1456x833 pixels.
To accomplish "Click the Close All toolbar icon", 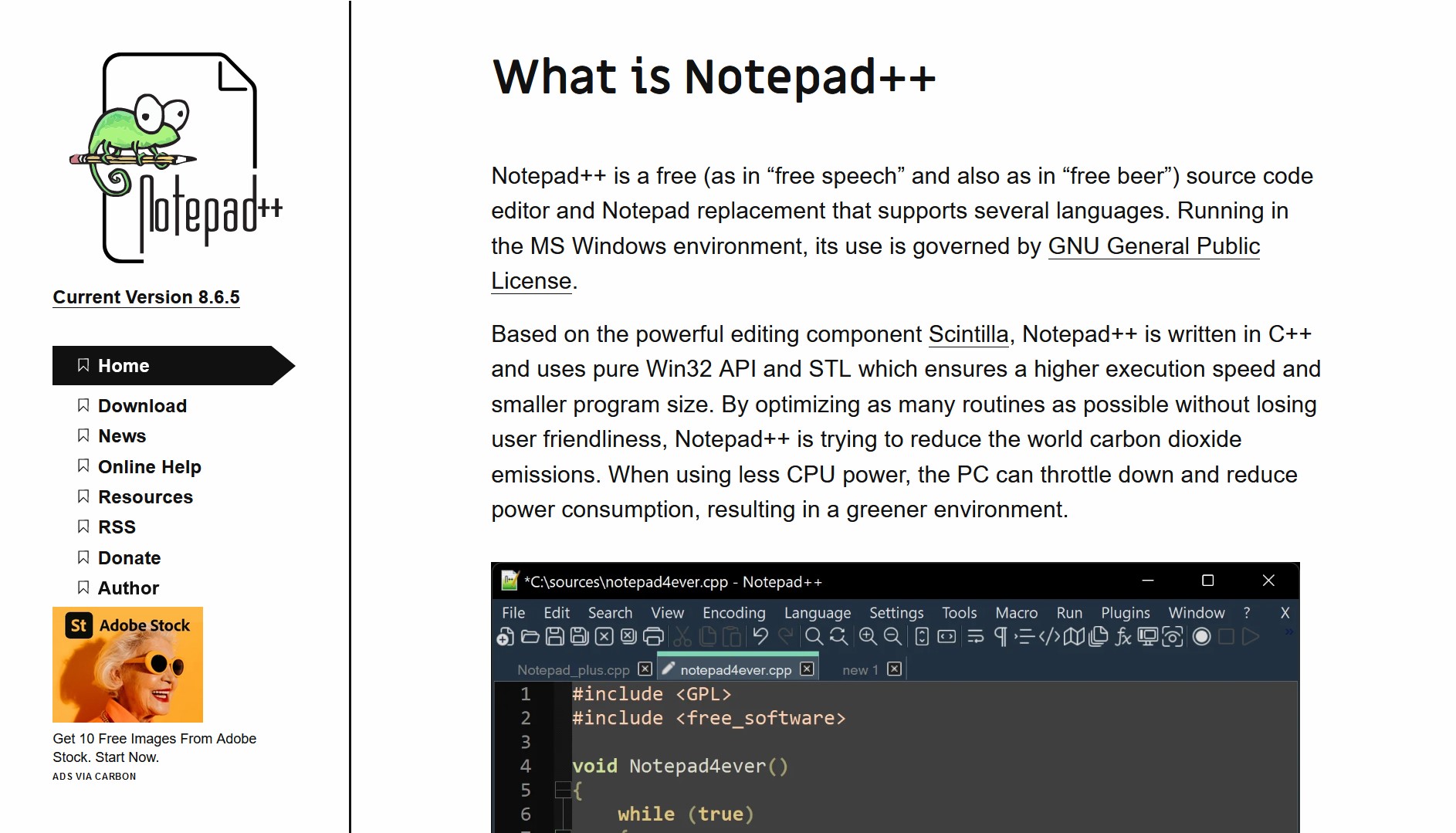I will (x=628, y=637).
